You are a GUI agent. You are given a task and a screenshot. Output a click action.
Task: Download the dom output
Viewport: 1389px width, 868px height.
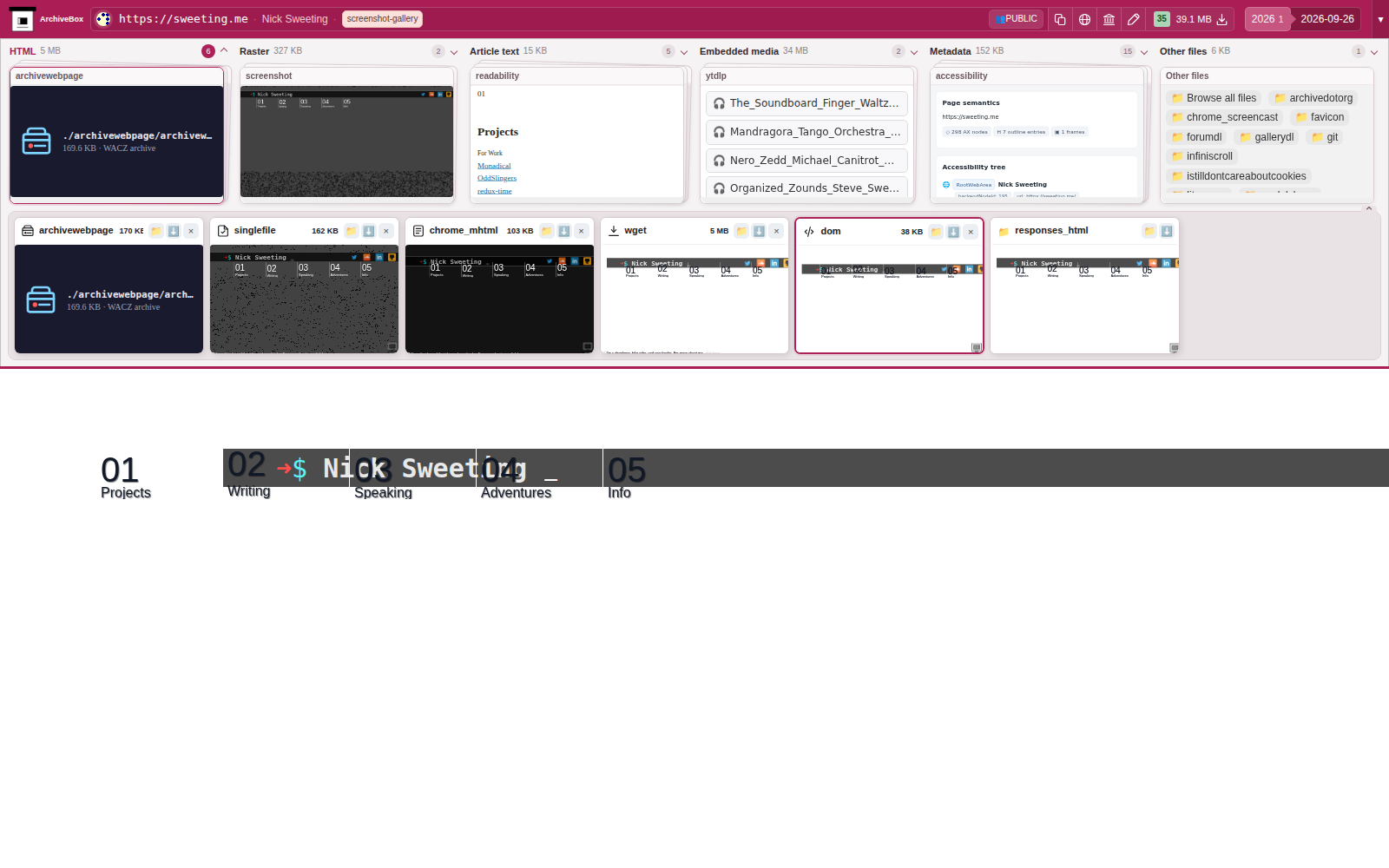click(953, 232)
